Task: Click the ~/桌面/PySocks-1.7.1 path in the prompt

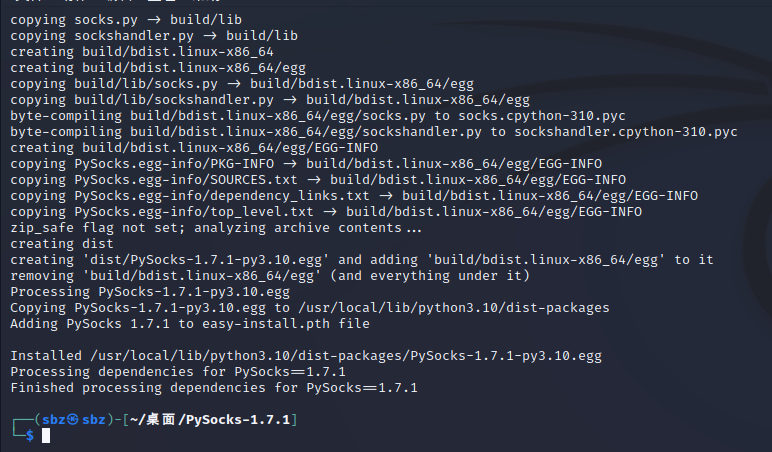Action: [x=210, y=420]
